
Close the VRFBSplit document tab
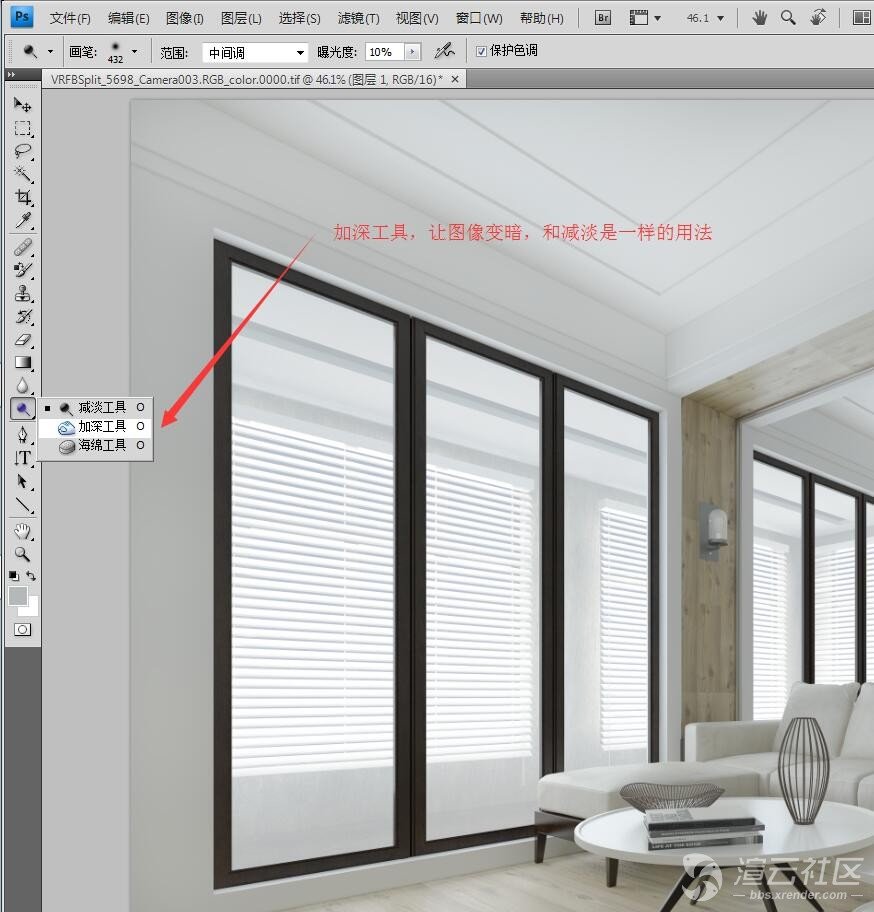click(x=455, y=79)
